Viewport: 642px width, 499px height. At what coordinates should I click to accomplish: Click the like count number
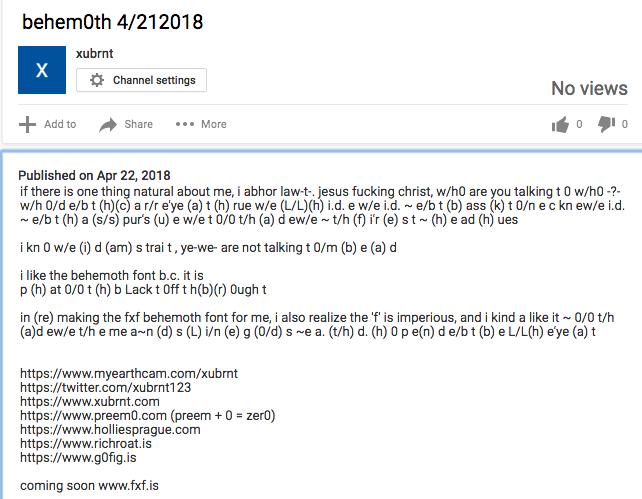click(x=579, y=124)
